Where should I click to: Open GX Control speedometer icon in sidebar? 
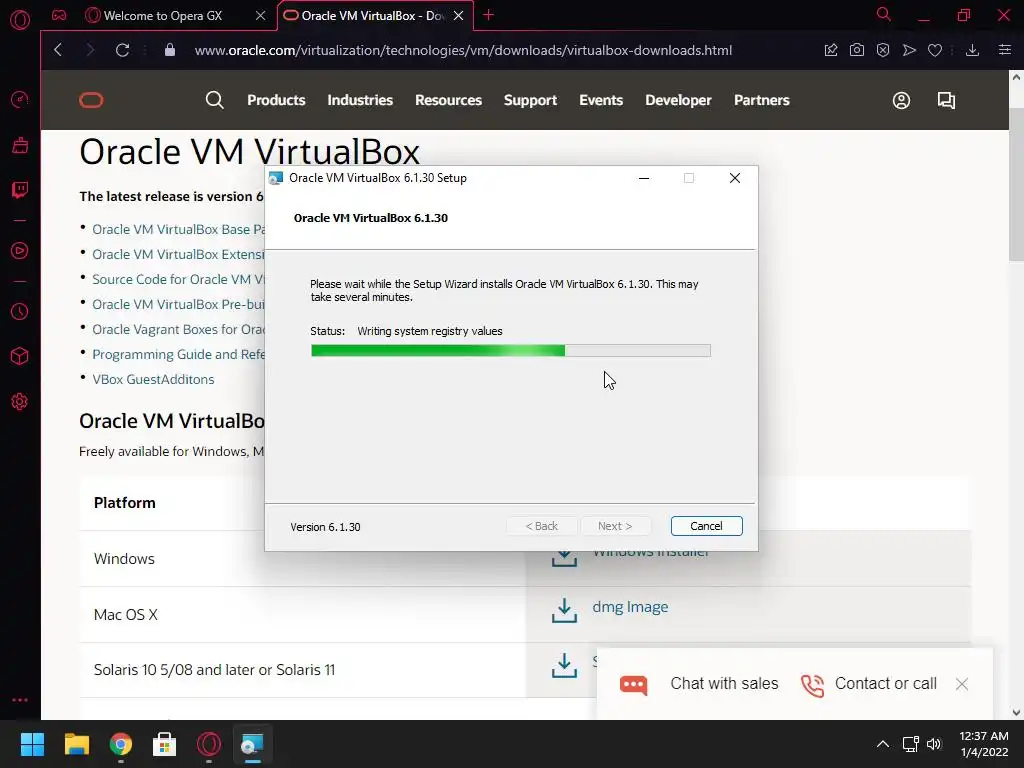pos(20,99)
